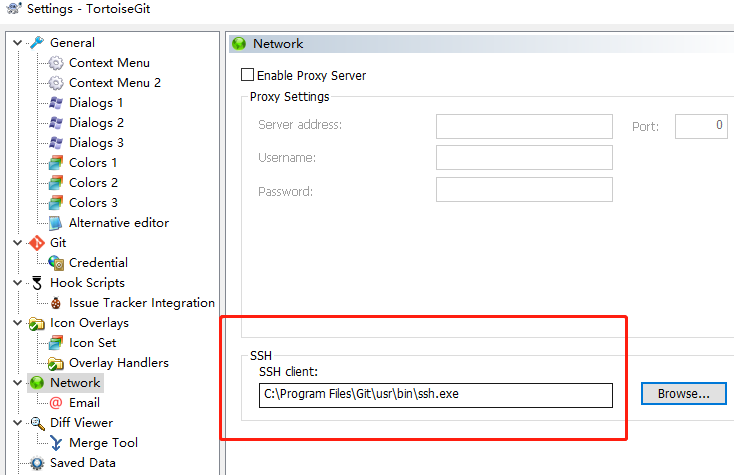Click the Saved Data gear icon
The width and height of the screenshot is (734, 475).
tap(37, 463)
